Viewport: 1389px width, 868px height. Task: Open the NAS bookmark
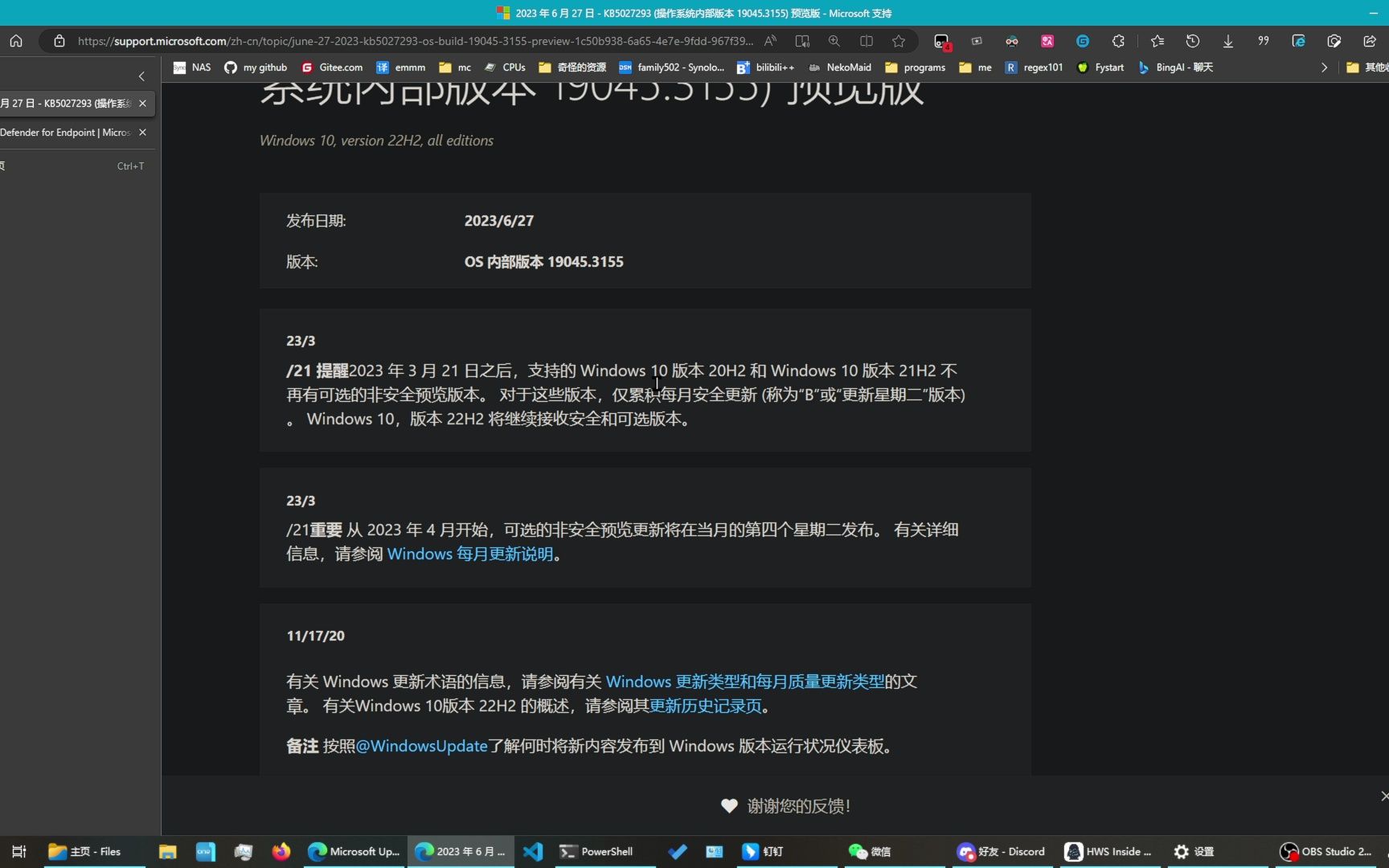click(x=192, y=68)
